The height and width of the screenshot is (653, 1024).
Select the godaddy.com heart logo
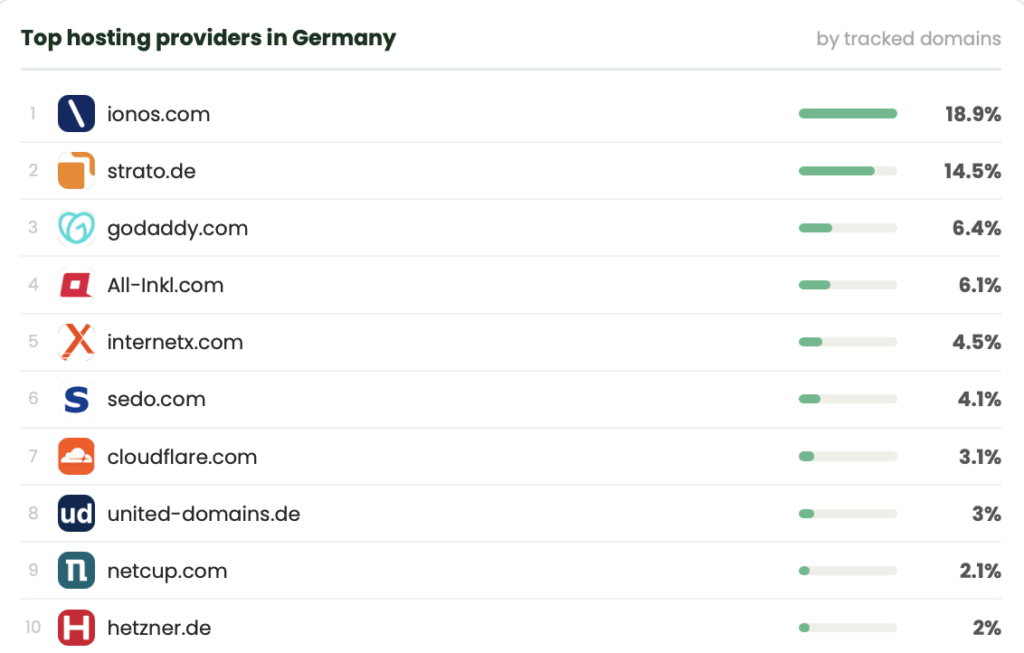pos(76,228)
